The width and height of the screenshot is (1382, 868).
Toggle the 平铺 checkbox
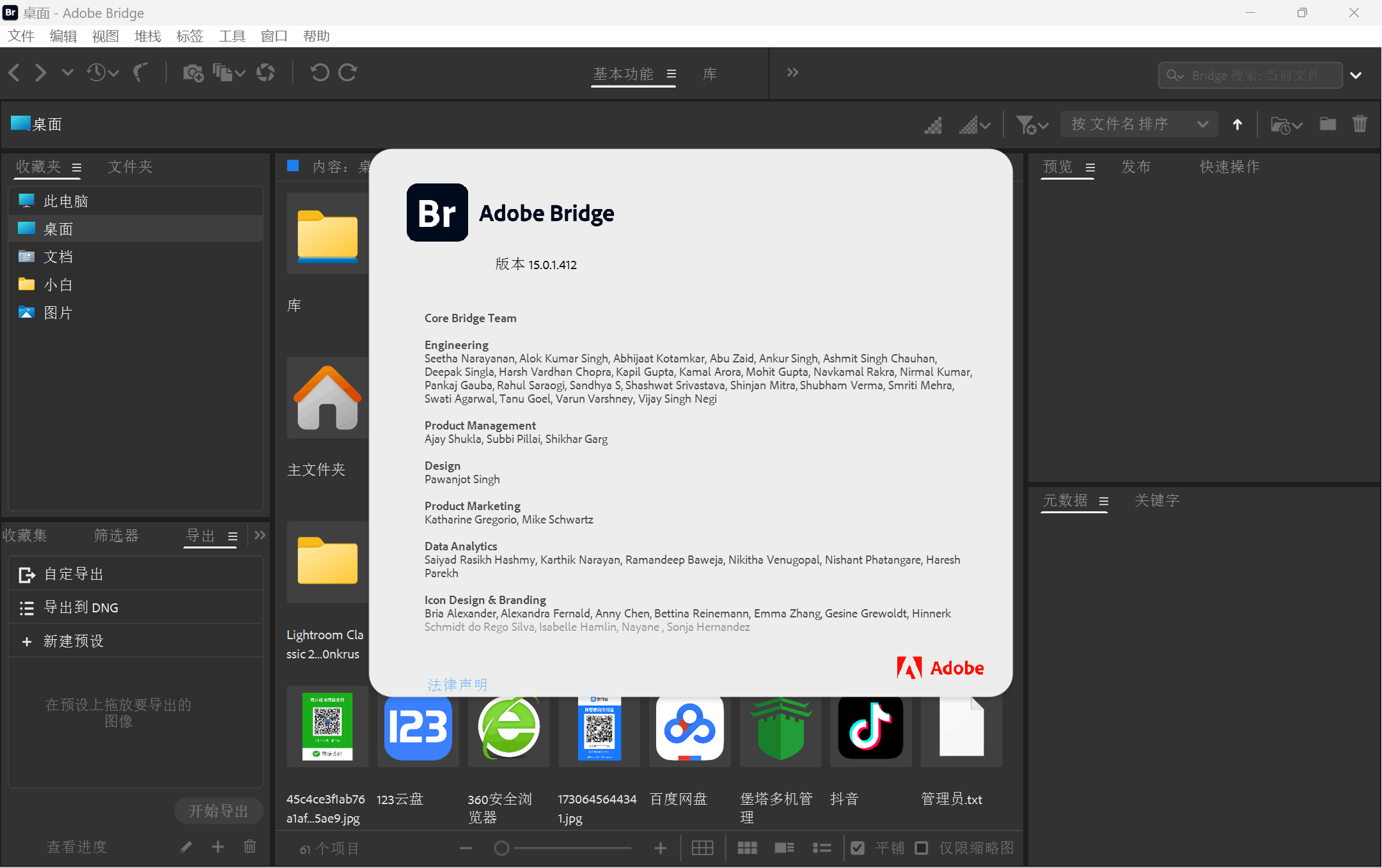(858, 848)
